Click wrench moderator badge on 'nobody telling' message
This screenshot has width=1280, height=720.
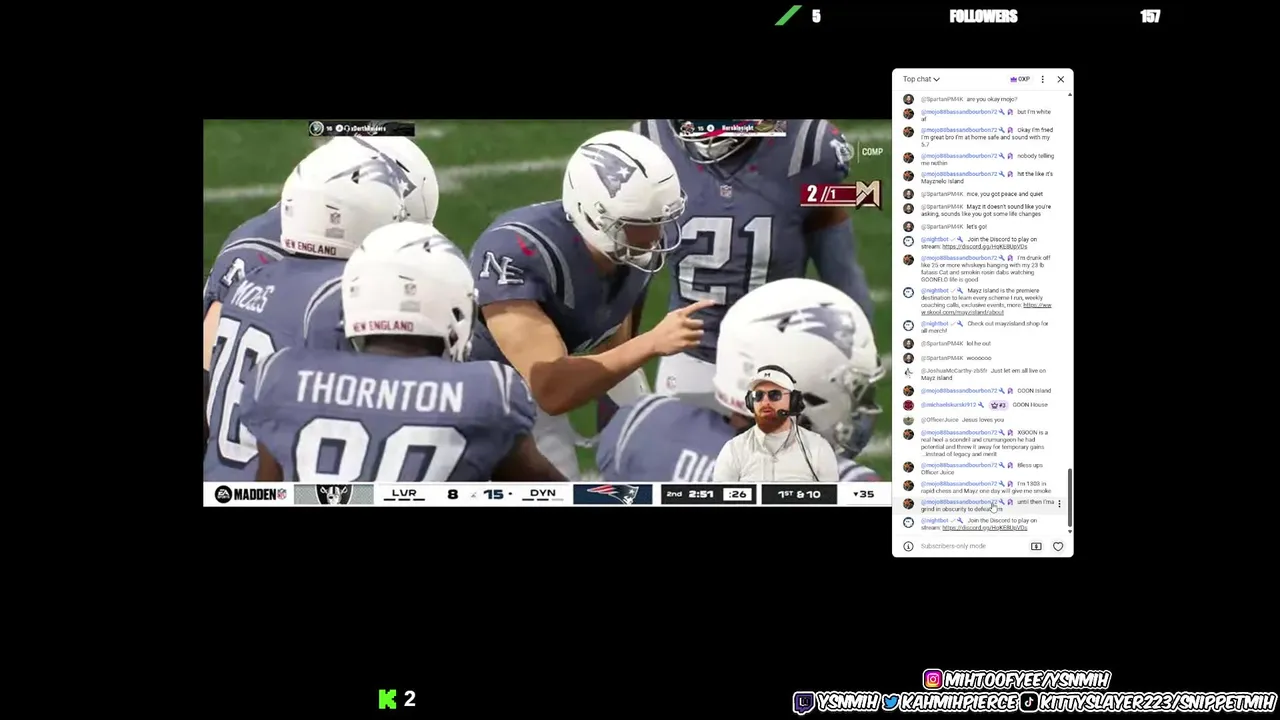(x=1002, y=156)
